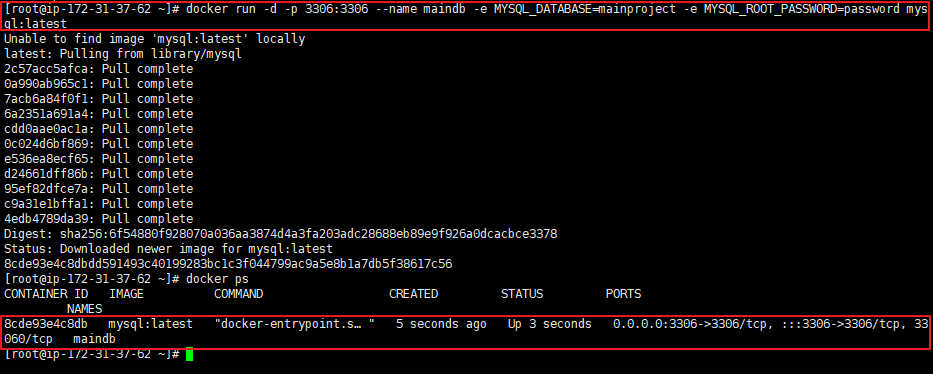Click the '5 seconds ago' created value

pos(441,324)
